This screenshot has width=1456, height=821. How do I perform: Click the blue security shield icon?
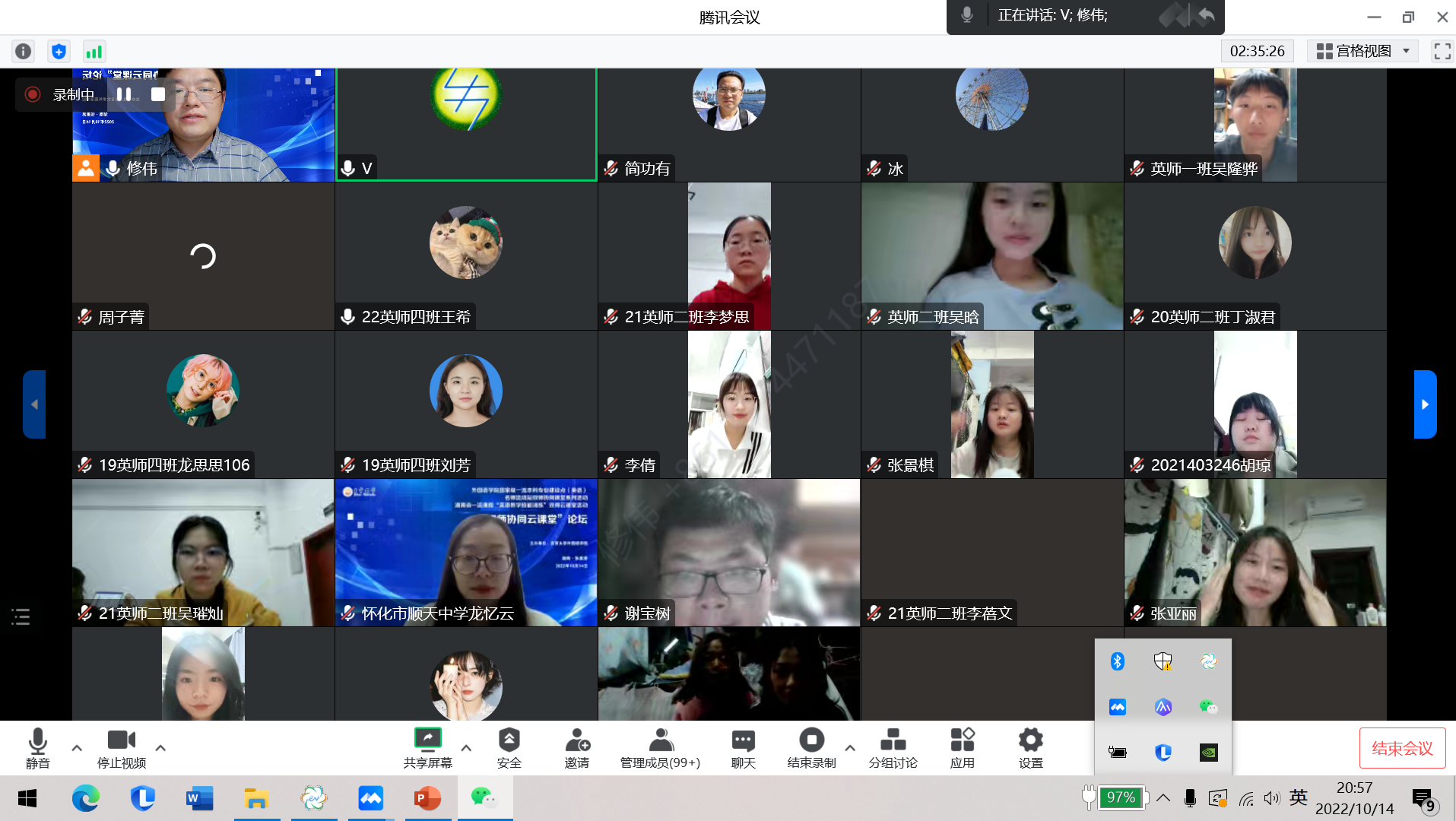[x=59, y=51]
